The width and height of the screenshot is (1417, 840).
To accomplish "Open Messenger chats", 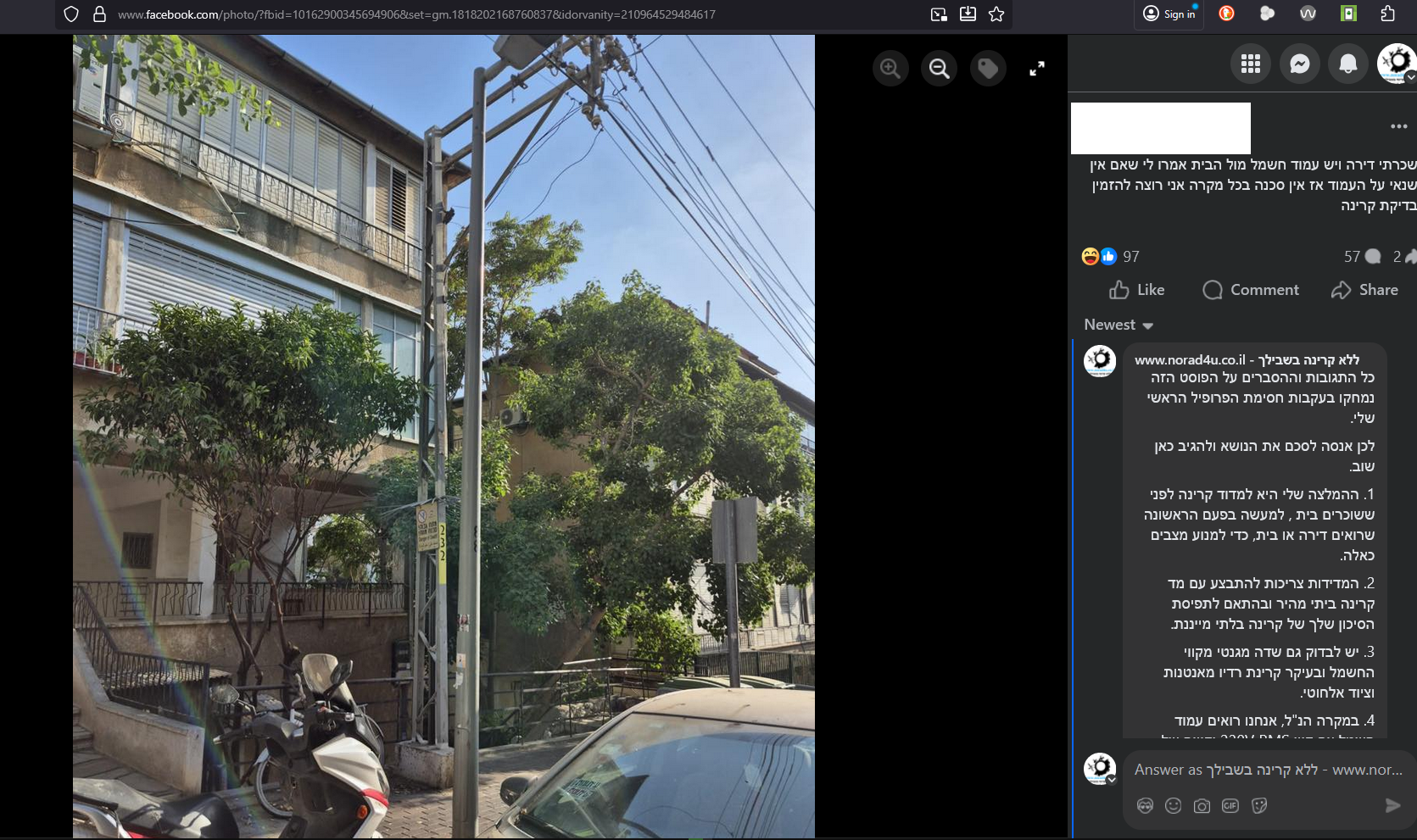I will [1299, 64].
